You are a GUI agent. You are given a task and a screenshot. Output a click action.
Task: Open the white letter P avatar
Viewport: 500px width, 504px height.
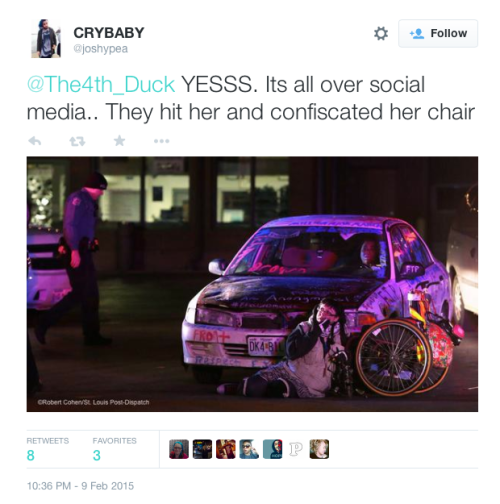[x=296, y=449]
